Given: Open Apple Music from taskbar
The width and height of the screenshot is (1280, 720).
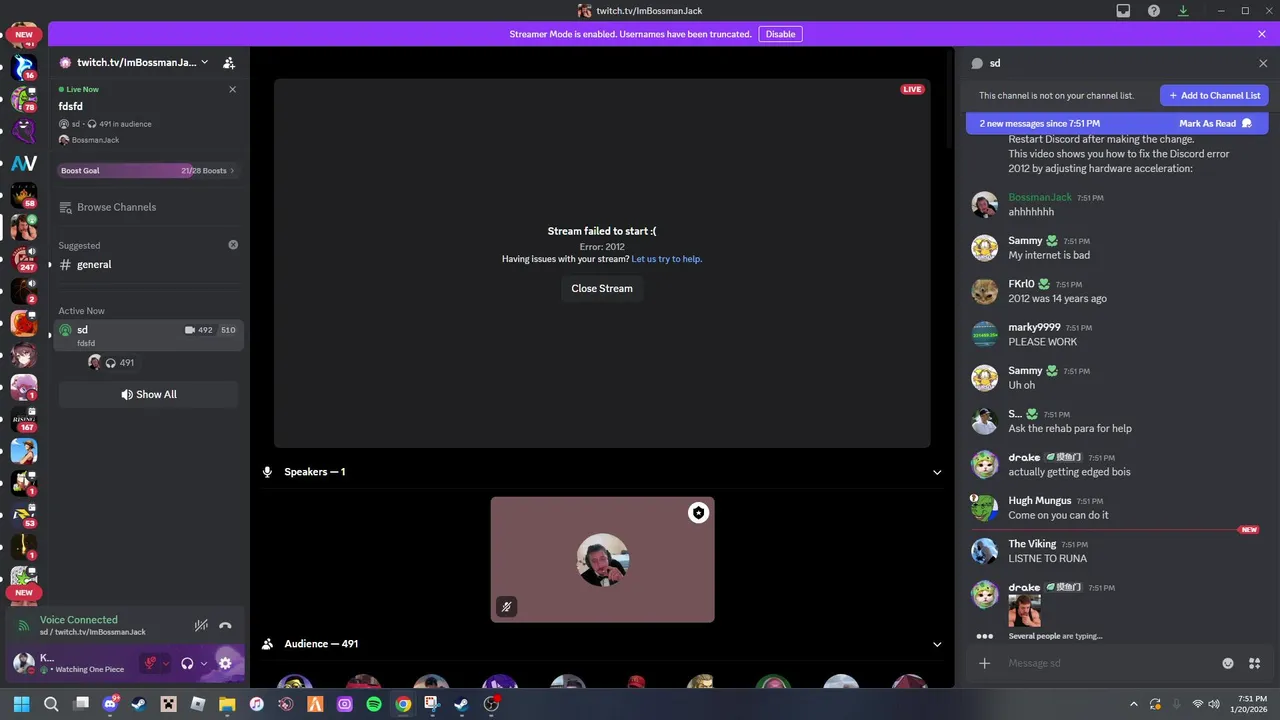Looking at the screenshot, I should pyautogui.click(x=257, y=704).
